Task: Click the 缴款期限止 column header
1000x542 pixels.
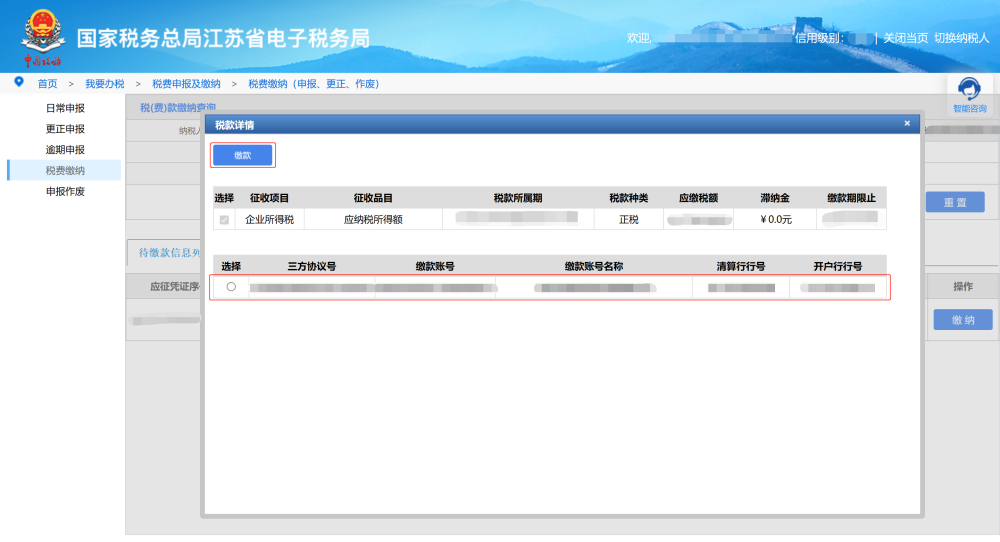Action: 851,198
